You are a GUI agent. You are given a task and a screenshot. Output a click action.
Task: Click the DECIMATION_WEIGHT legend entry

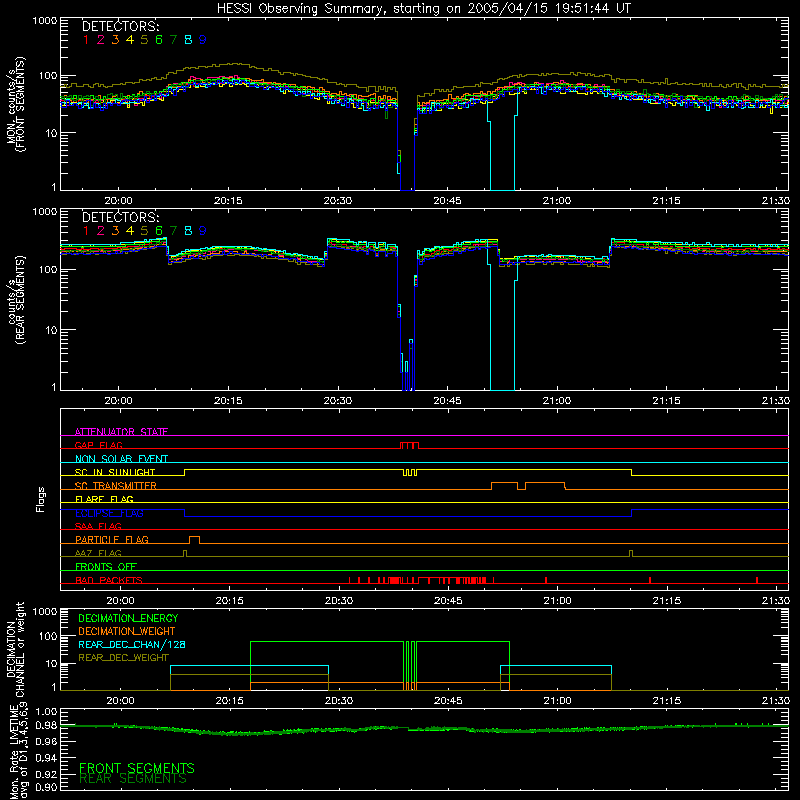click(x=127, y=631)
